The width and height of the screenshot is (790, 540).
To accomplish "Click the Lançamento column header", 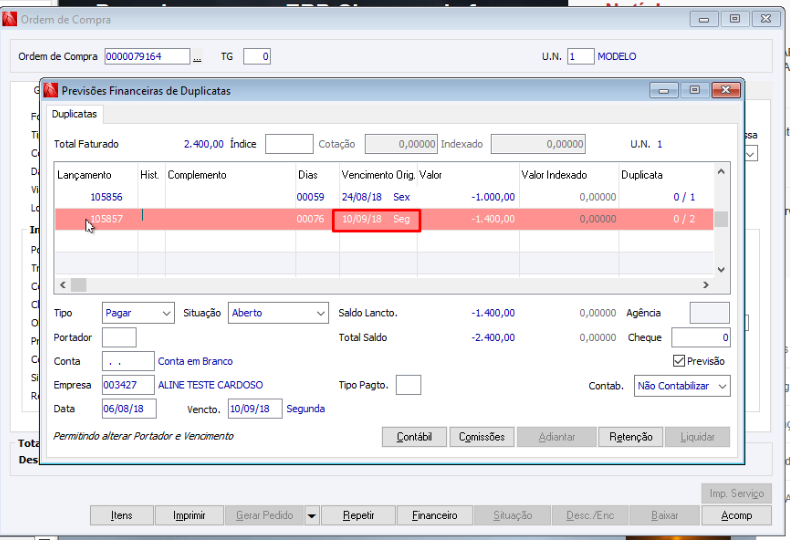I will (x=84, y=175).
